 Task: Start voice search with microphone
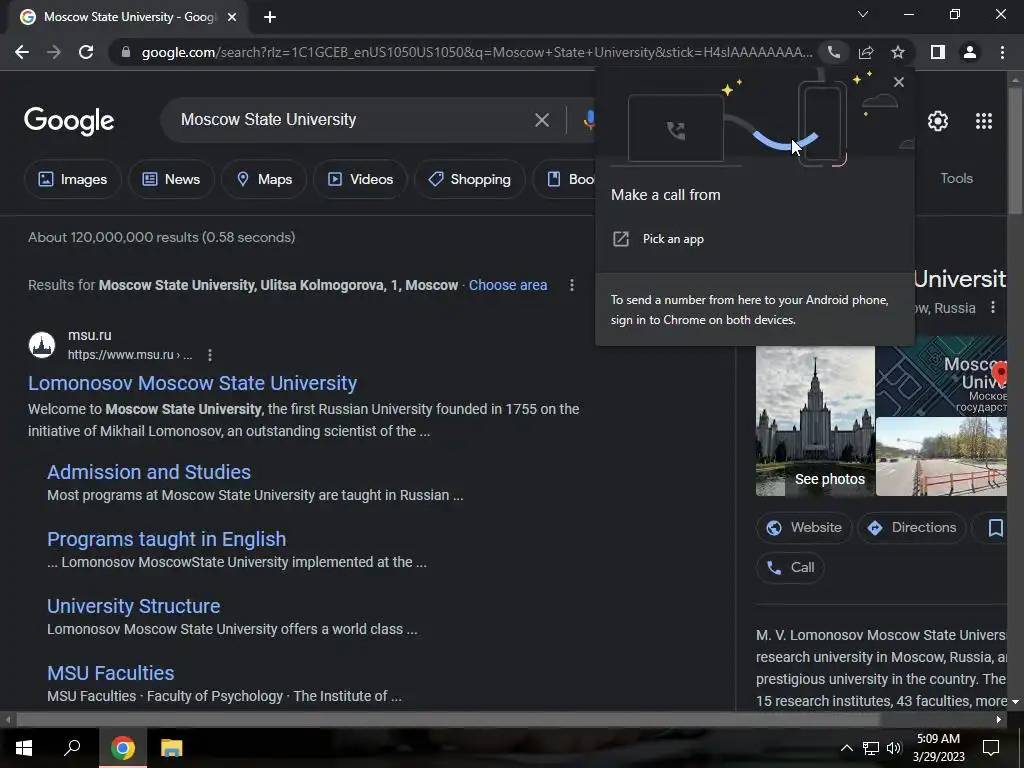(588, 120)
